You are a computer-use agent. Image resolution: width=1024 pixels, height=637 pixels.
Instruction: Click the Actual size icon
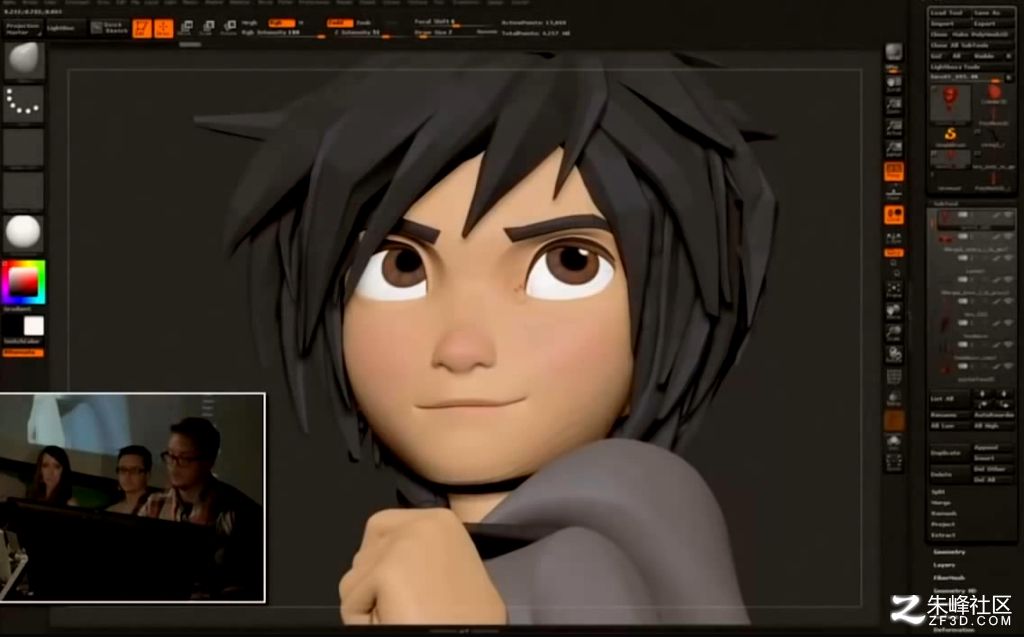click(893, 127)
